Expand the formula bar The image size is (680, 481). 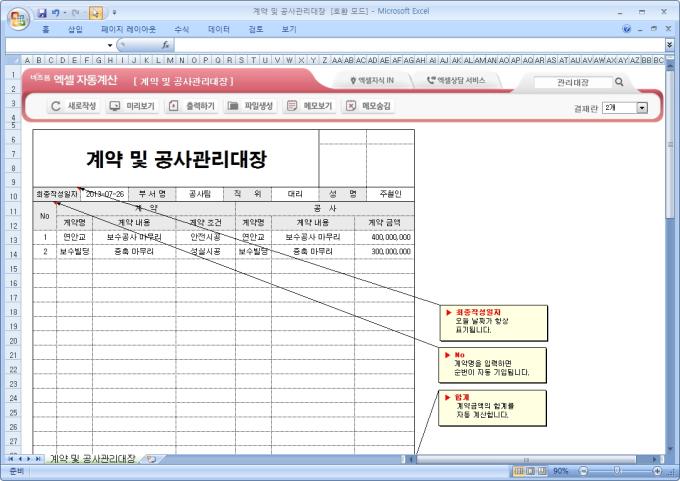670,45
